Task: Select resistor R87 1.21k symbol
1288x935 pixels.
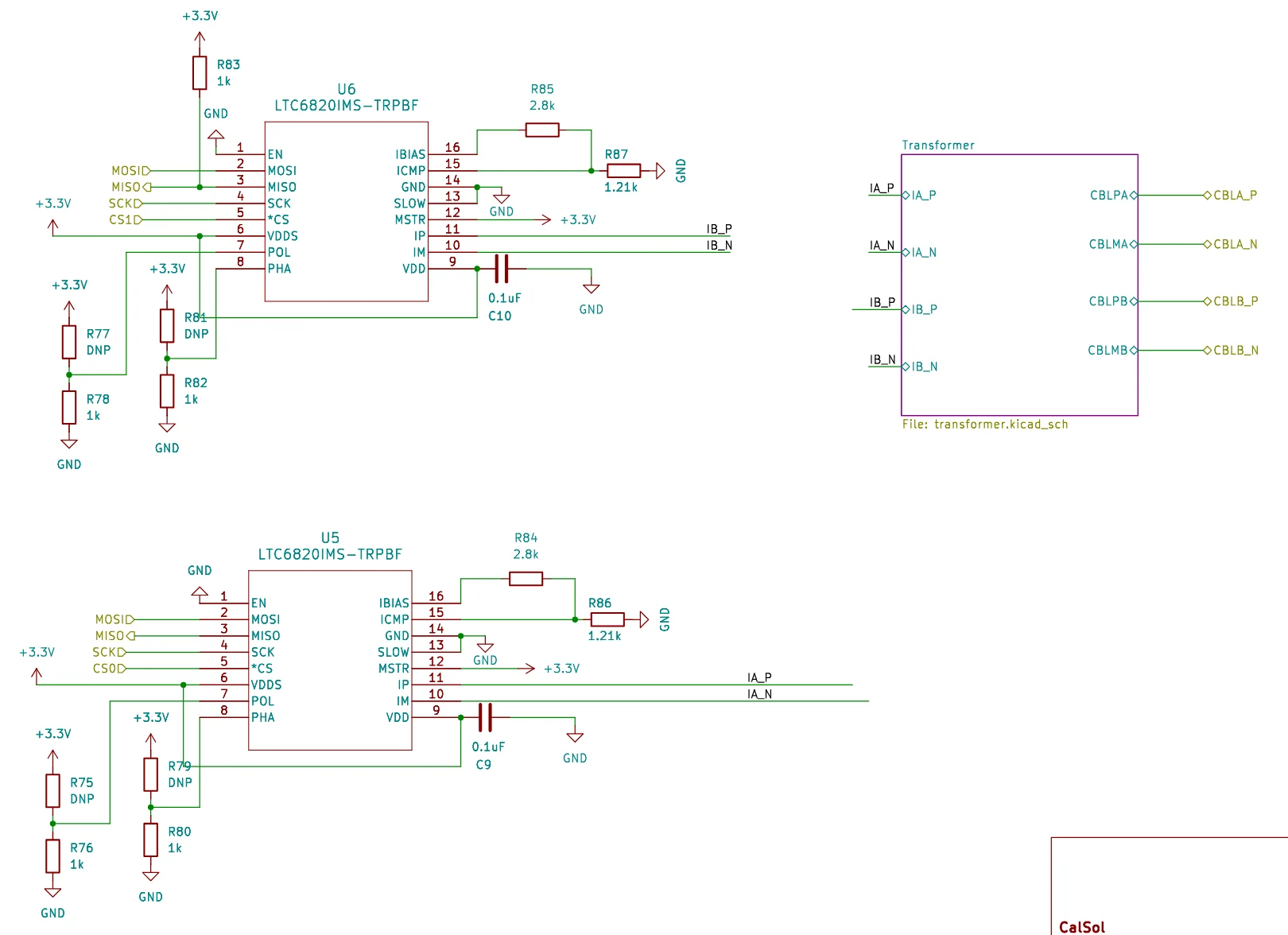Action: pyautogui.click(x=623, y=170)
